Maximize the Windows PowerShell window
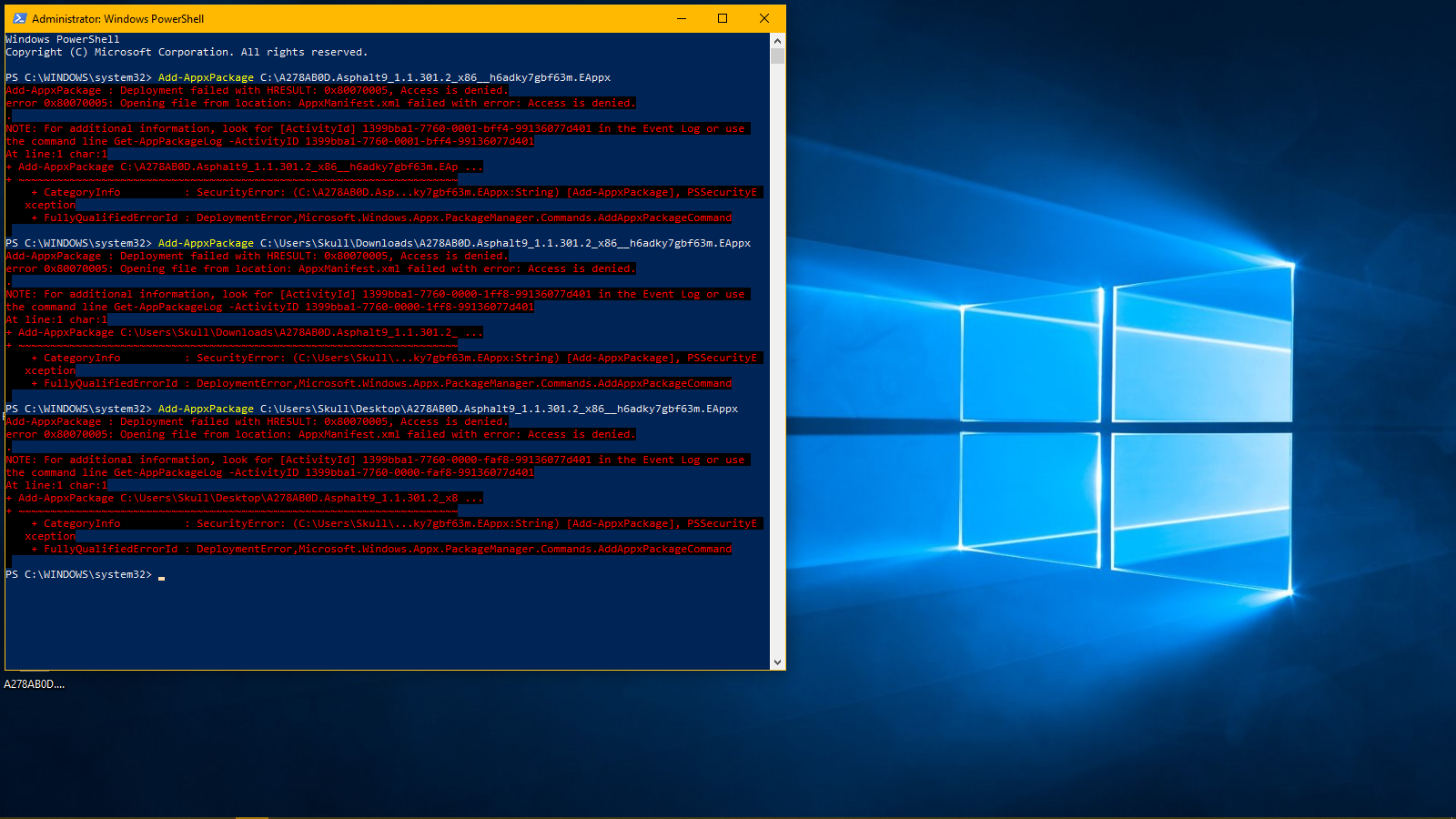The image size is (1456, 819). (723, 18)
